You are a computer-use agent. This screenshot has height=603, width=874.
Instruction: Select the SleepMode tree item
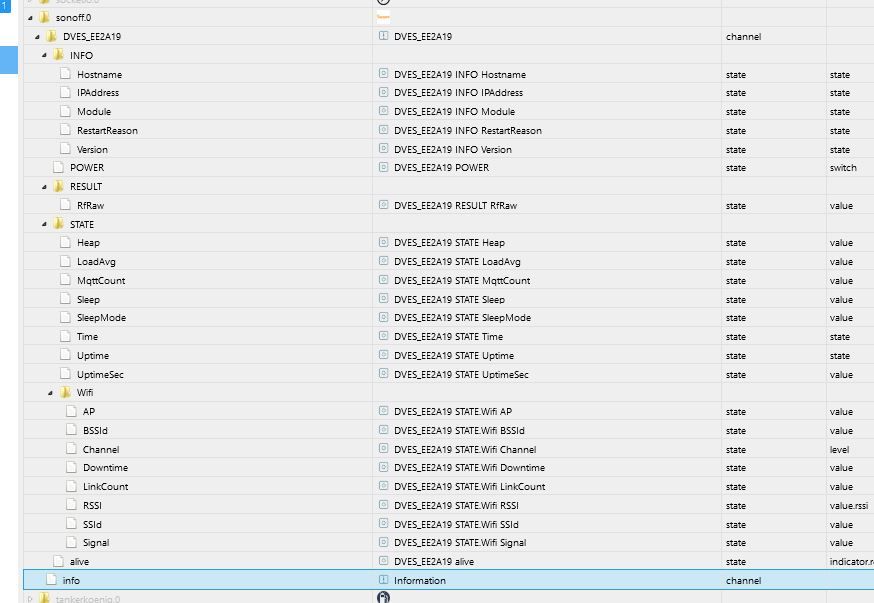coord(101,318)
